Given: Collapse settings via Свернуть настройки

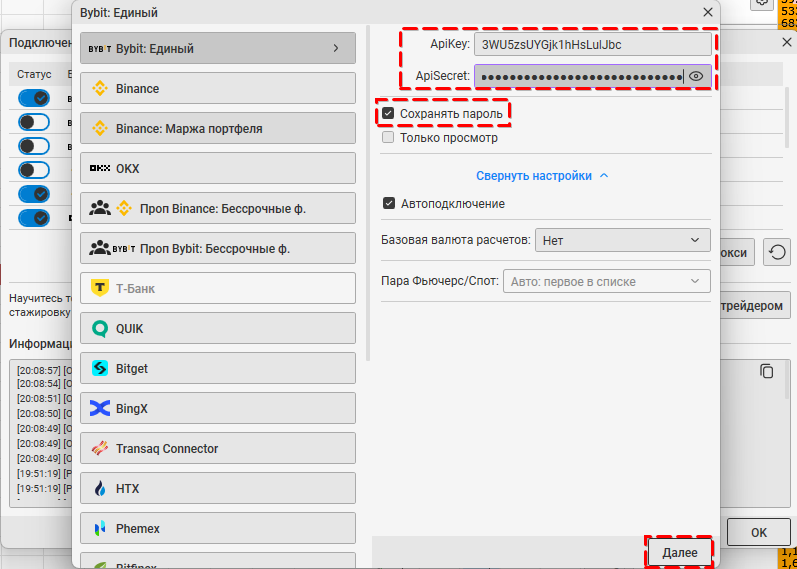Looking at the screenshot, I should click(x=542, y=176).
